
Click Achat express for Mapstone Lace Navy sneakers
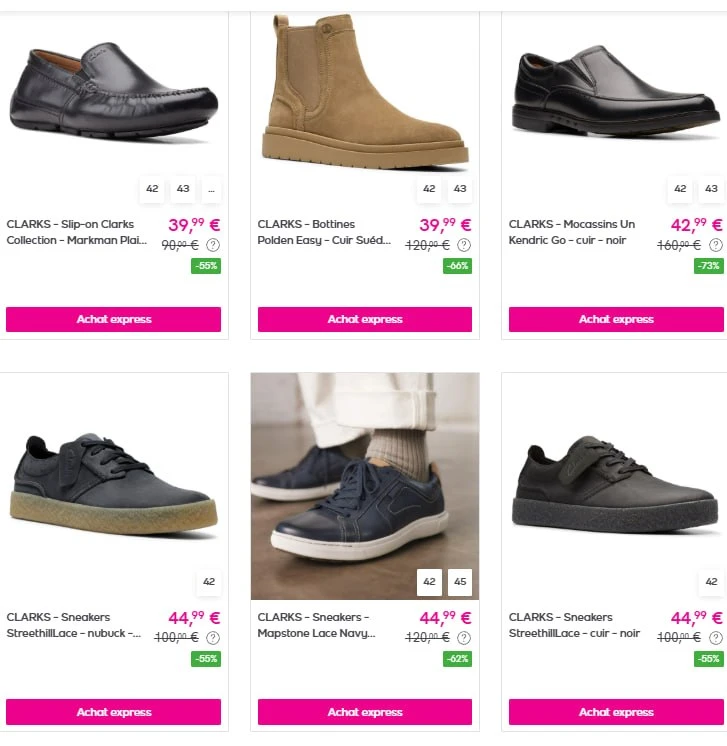365,712
